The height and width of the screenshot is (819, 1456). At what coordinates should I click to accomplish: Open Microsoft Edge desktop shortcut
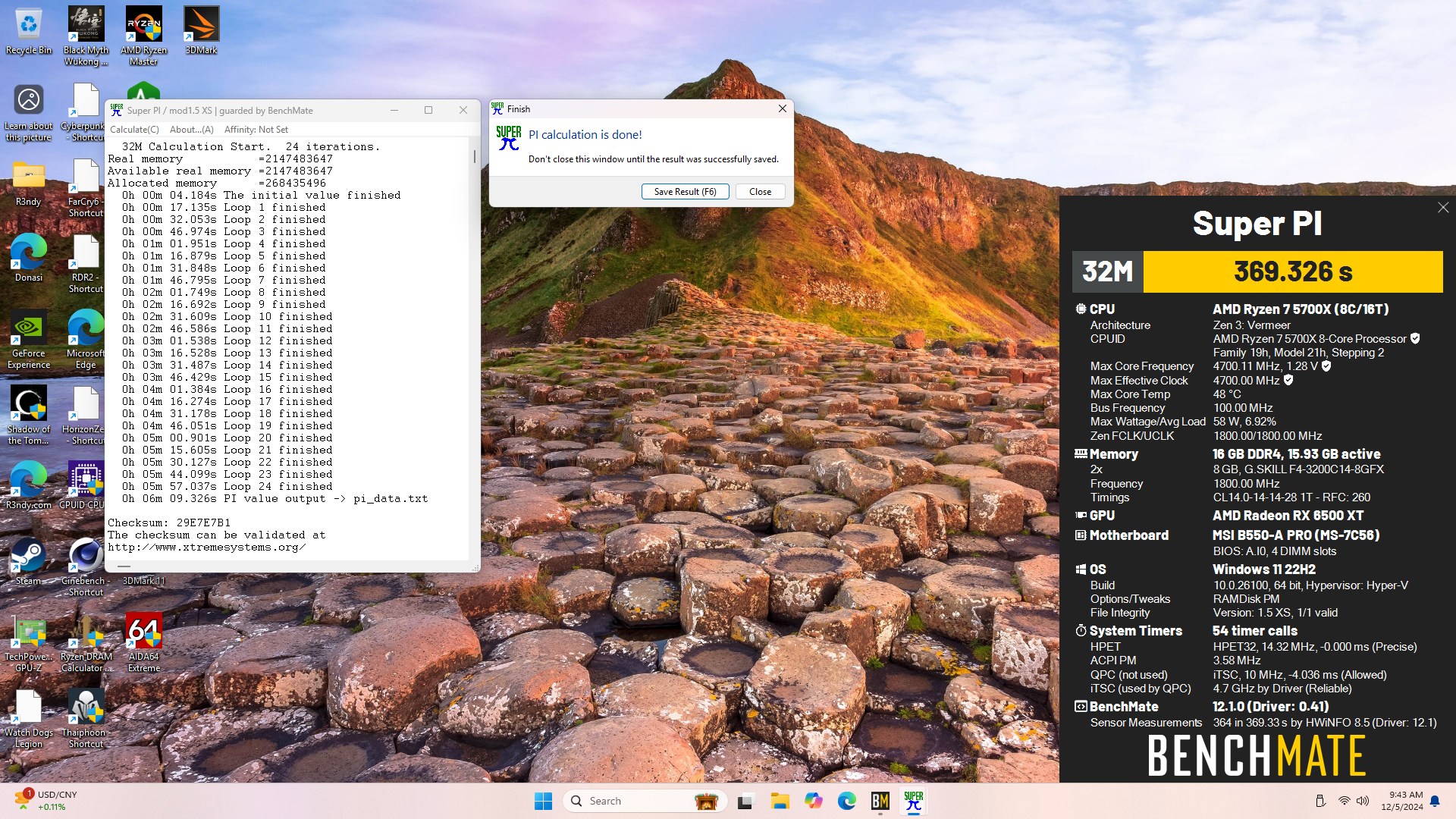point(86,340)
